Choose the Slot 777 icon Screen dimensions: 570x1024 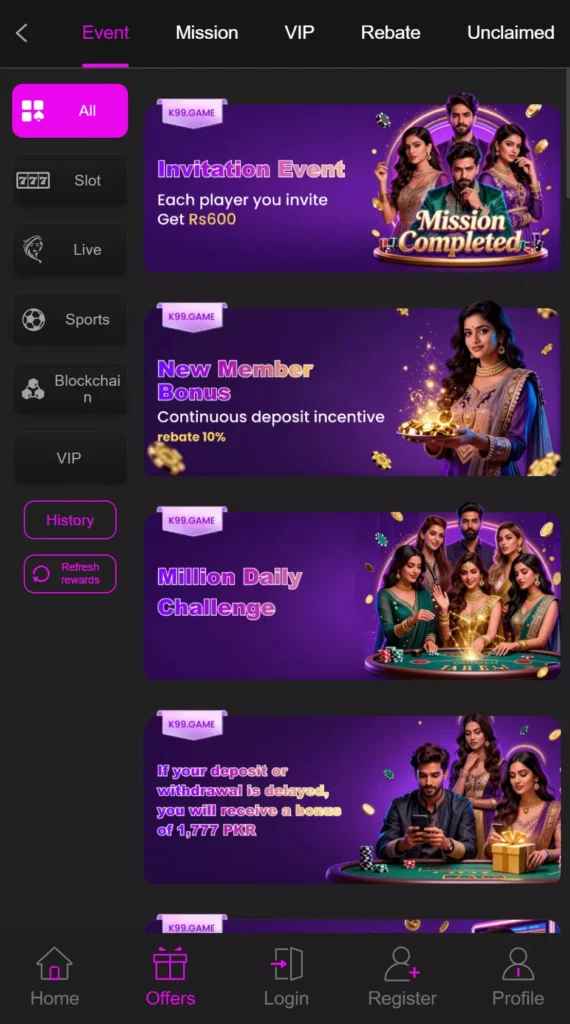[33, 180]
